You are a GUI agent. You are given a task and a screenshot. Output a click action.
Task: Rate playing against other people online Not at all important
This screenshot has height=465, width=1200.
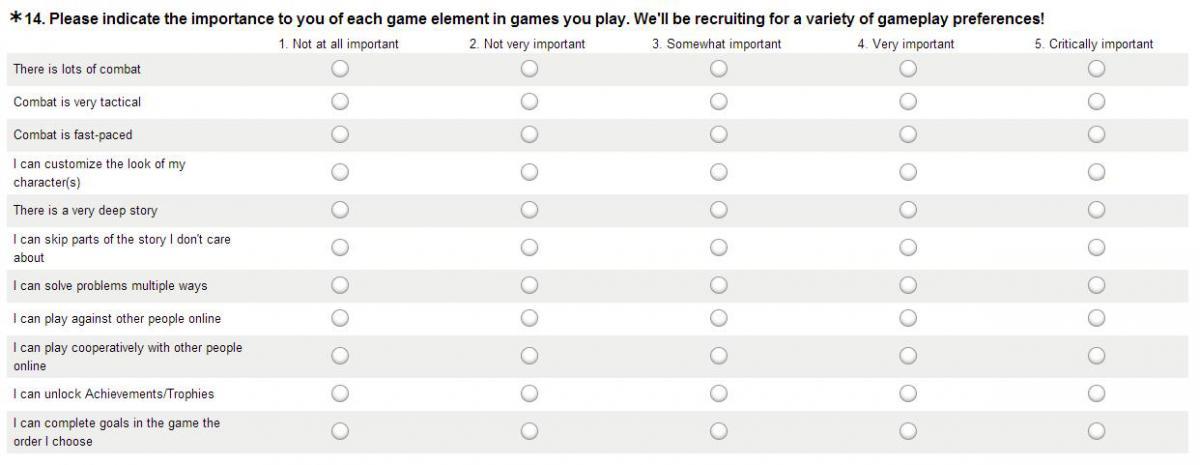(340, 318)
